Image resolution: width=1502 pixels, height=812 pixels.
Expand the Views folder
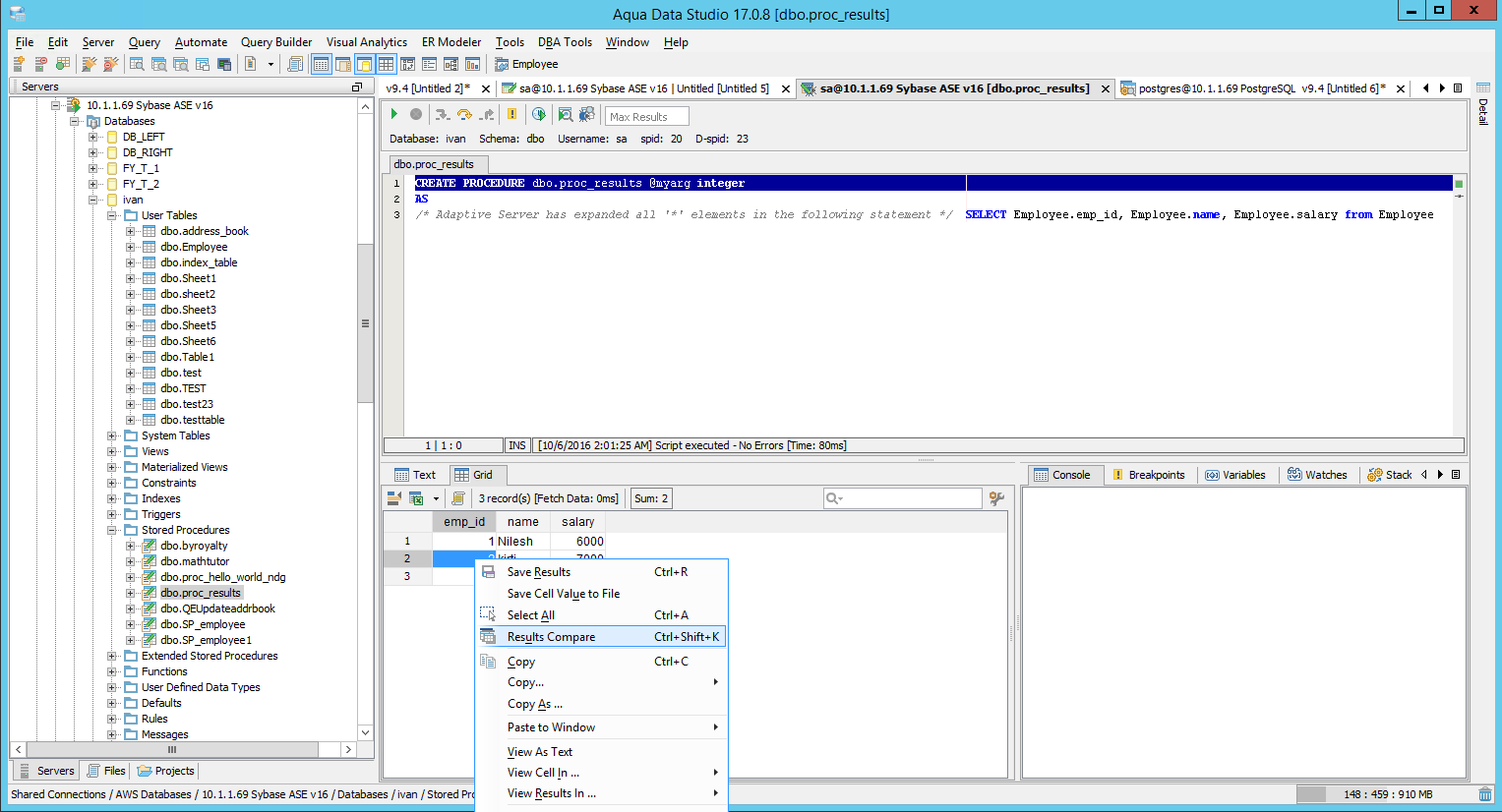(112, 451)
